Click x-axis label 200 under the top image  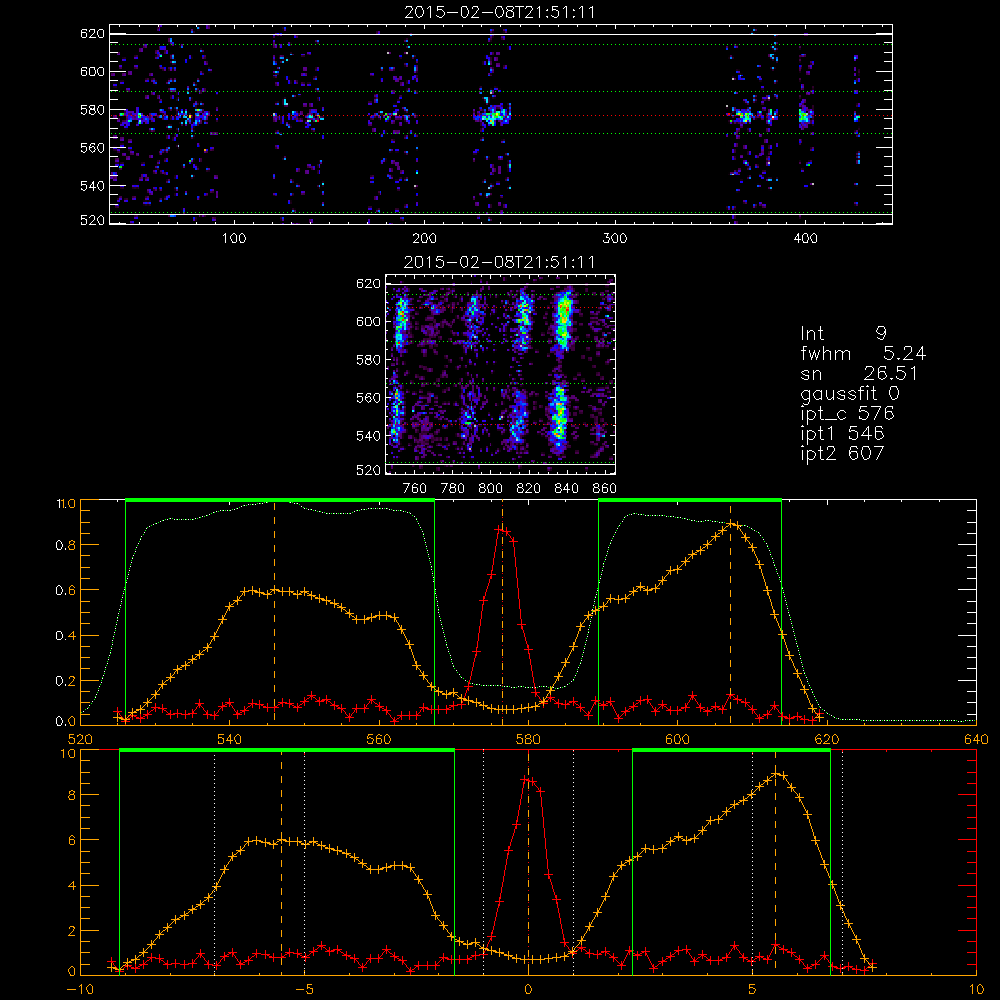tap(424, 239)
